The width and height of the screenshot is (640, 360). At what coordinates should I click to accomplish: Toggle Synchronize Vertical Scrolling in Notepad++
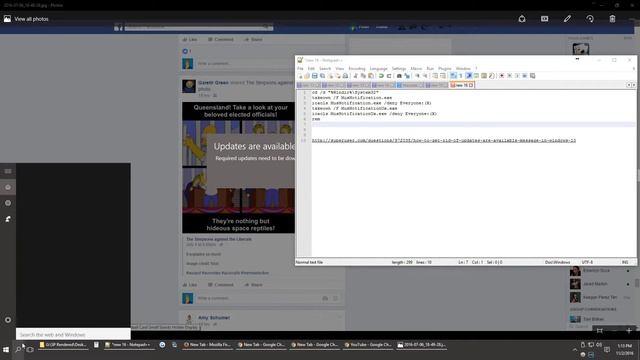tap(435, 76)
